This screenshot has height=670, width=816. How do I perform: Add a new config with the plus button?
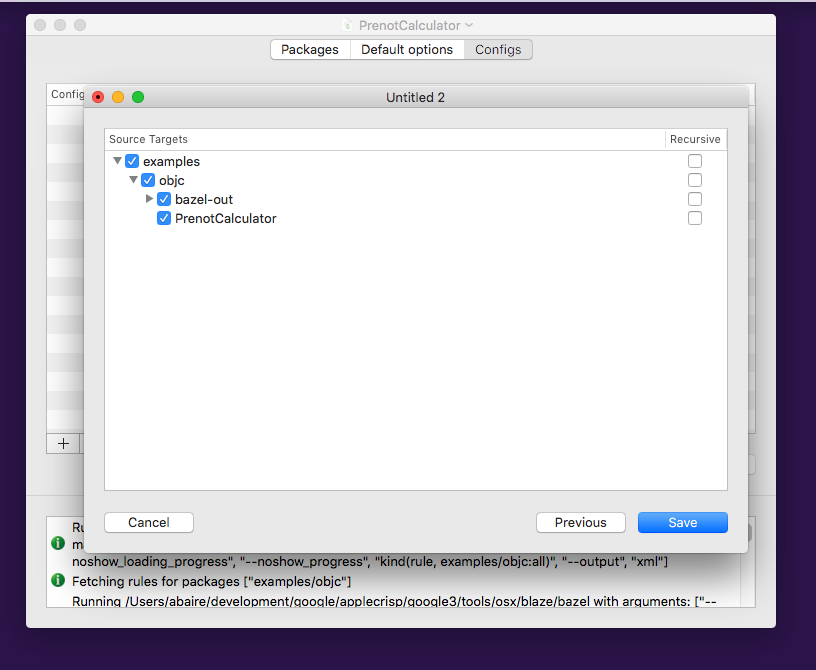(63, 444)
